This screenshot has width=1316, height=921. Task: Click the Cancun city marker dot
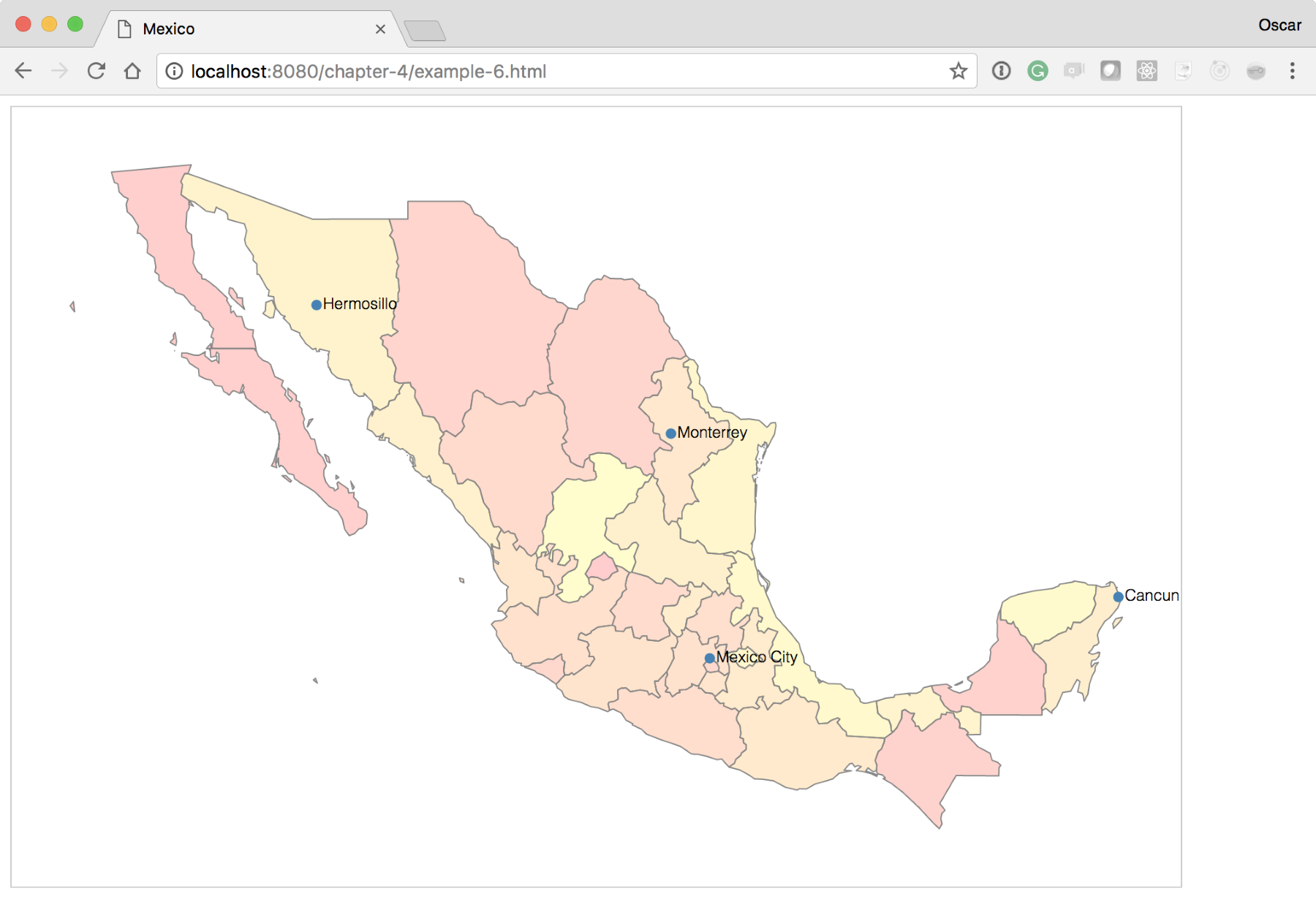(x=1118, y=597)
